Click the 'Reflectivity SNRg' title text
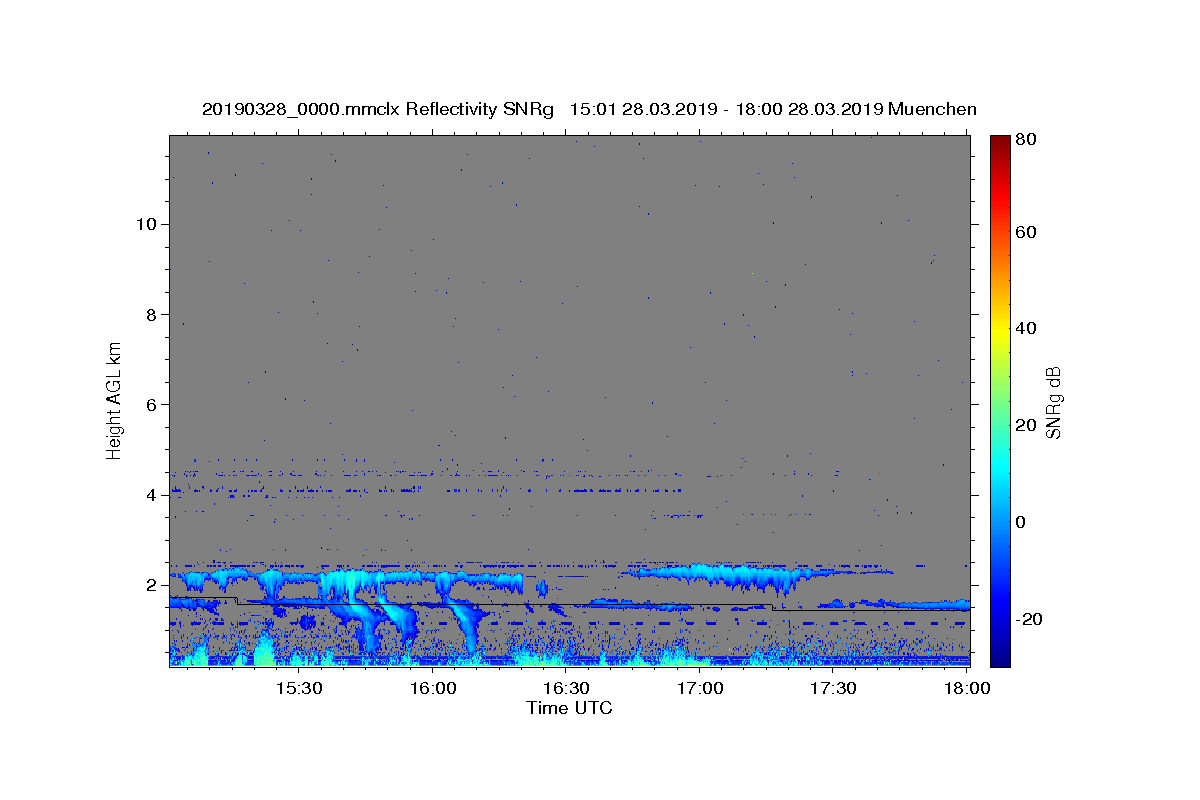The width and height of the screenshot is (1200, 800). pos(480,109)
